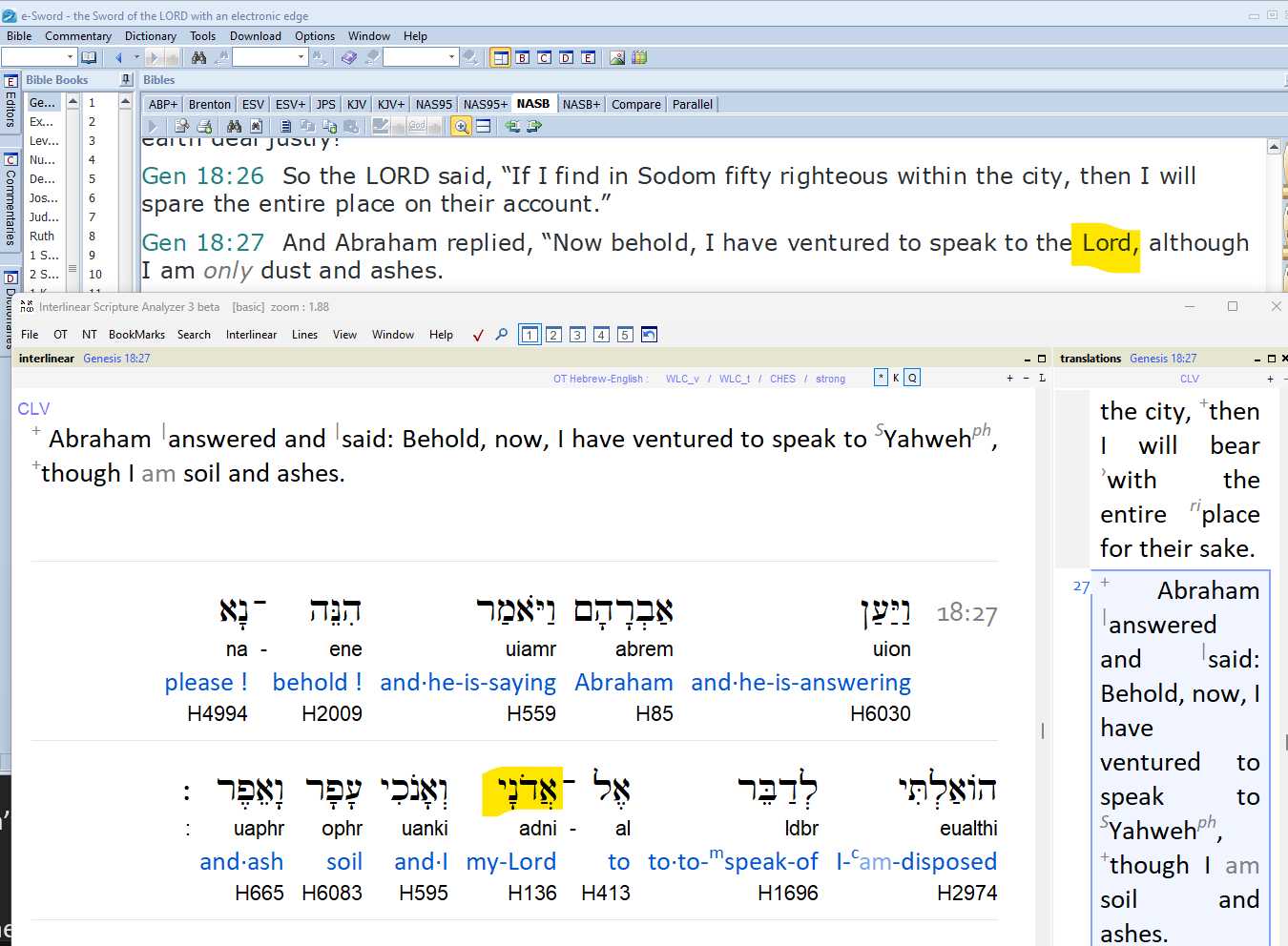
Task: Click the magnifier zoom icon in Bibles toolbar
Action: [461, 126]
